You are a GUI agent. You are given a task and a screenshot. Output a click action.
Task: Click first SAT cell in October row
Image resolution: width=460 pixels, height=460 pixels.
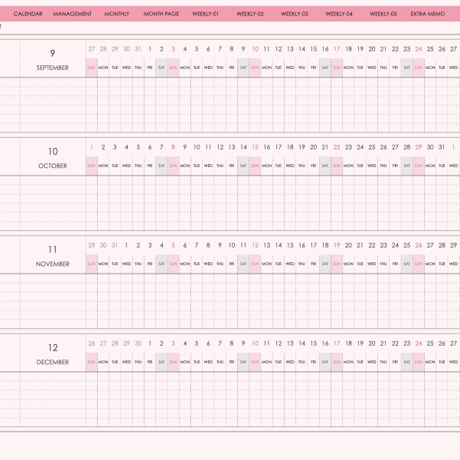162,166
